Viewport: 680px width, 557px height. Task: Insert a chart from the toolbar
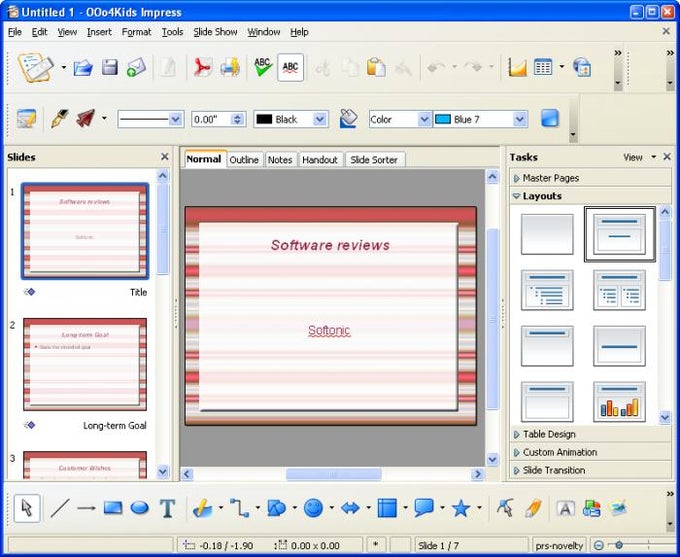click(517, 68)
